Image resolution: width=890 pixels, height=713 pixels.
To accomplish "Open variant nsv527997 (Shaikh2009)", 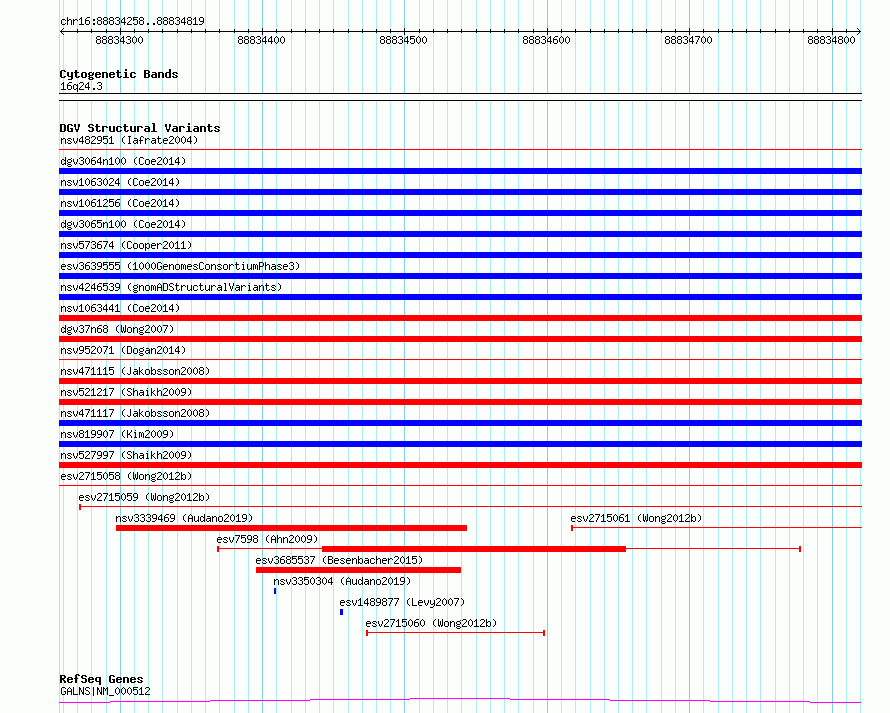I will click(126, 455).
